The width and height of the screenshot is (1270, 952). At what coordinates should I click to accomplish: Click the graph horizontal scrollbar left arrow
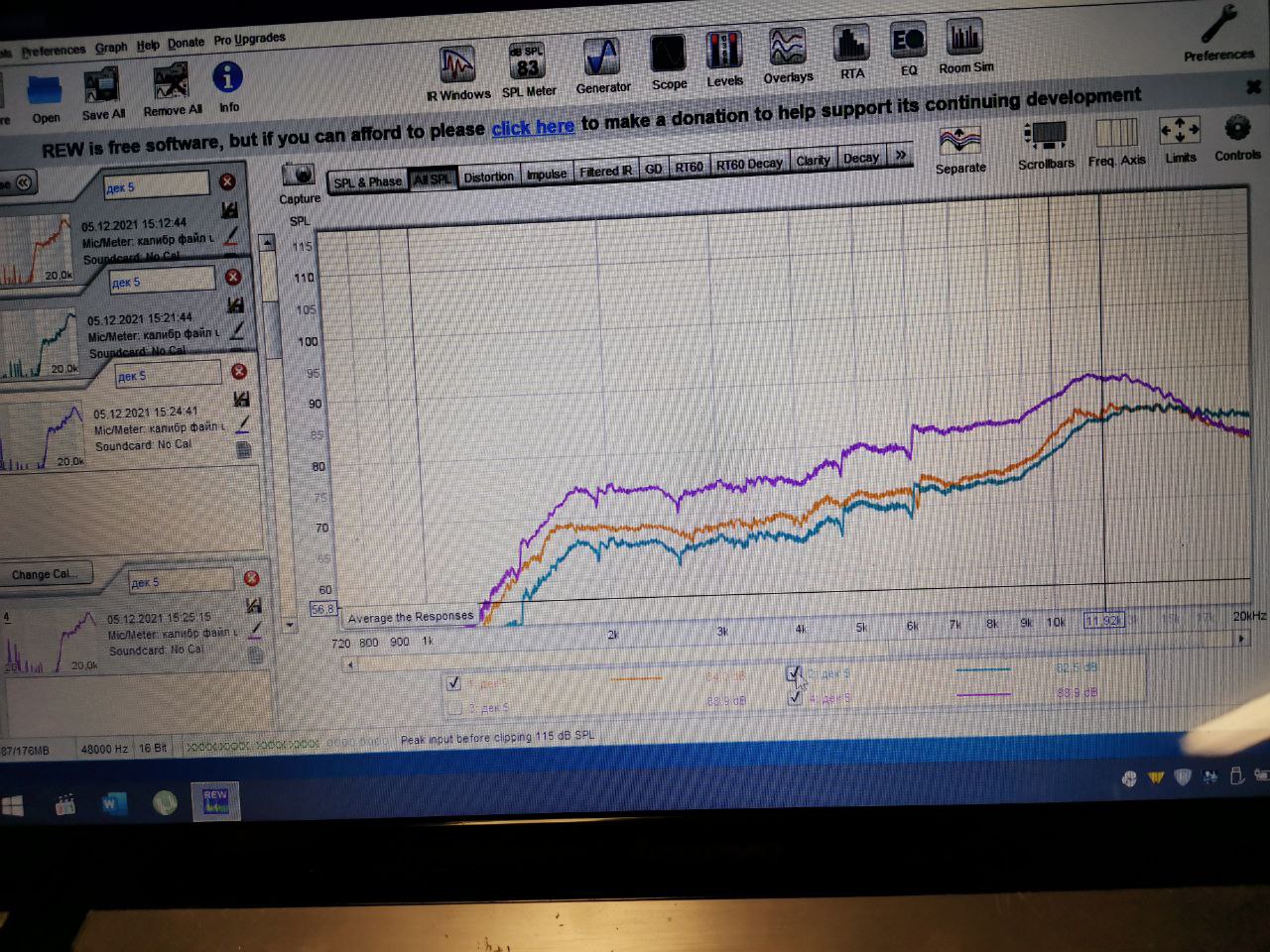tap(349, 664)
